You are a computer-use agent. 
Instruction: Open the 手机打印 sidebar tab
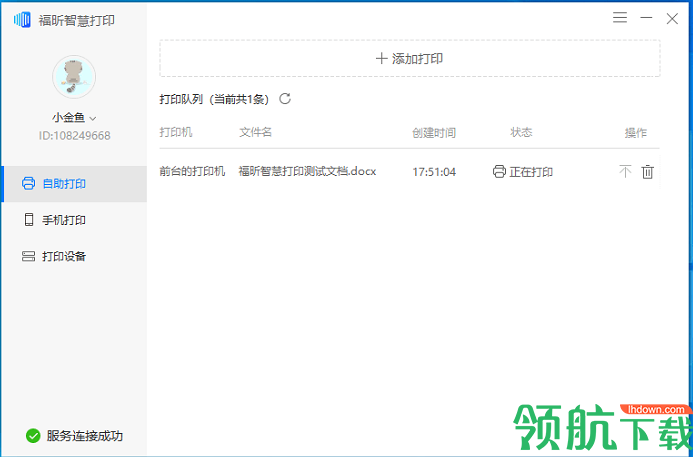(x=74, y=220)
